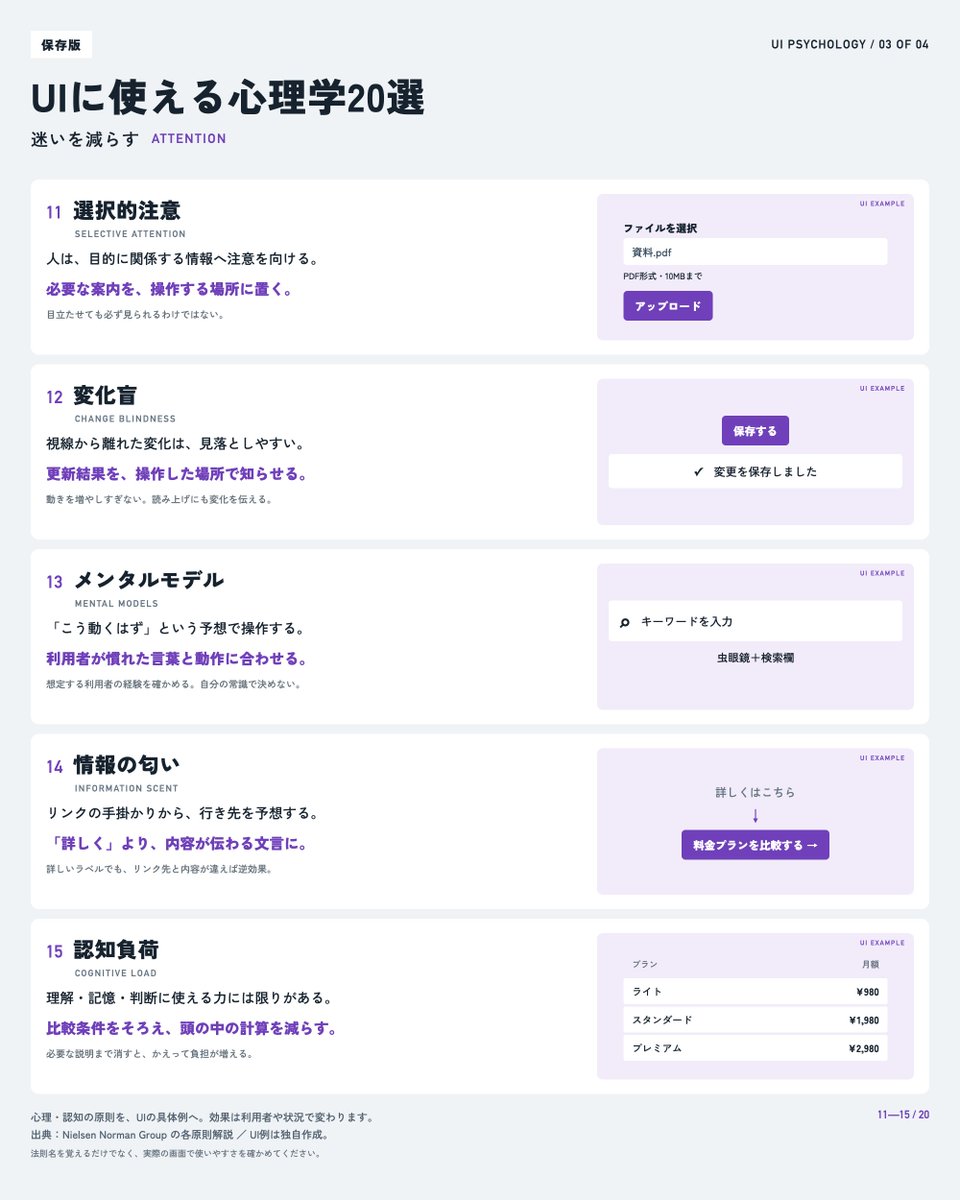Select the プレミアム plan row
The width and height of the screenshot is (960, 1200).
(x=755, y=1048)
